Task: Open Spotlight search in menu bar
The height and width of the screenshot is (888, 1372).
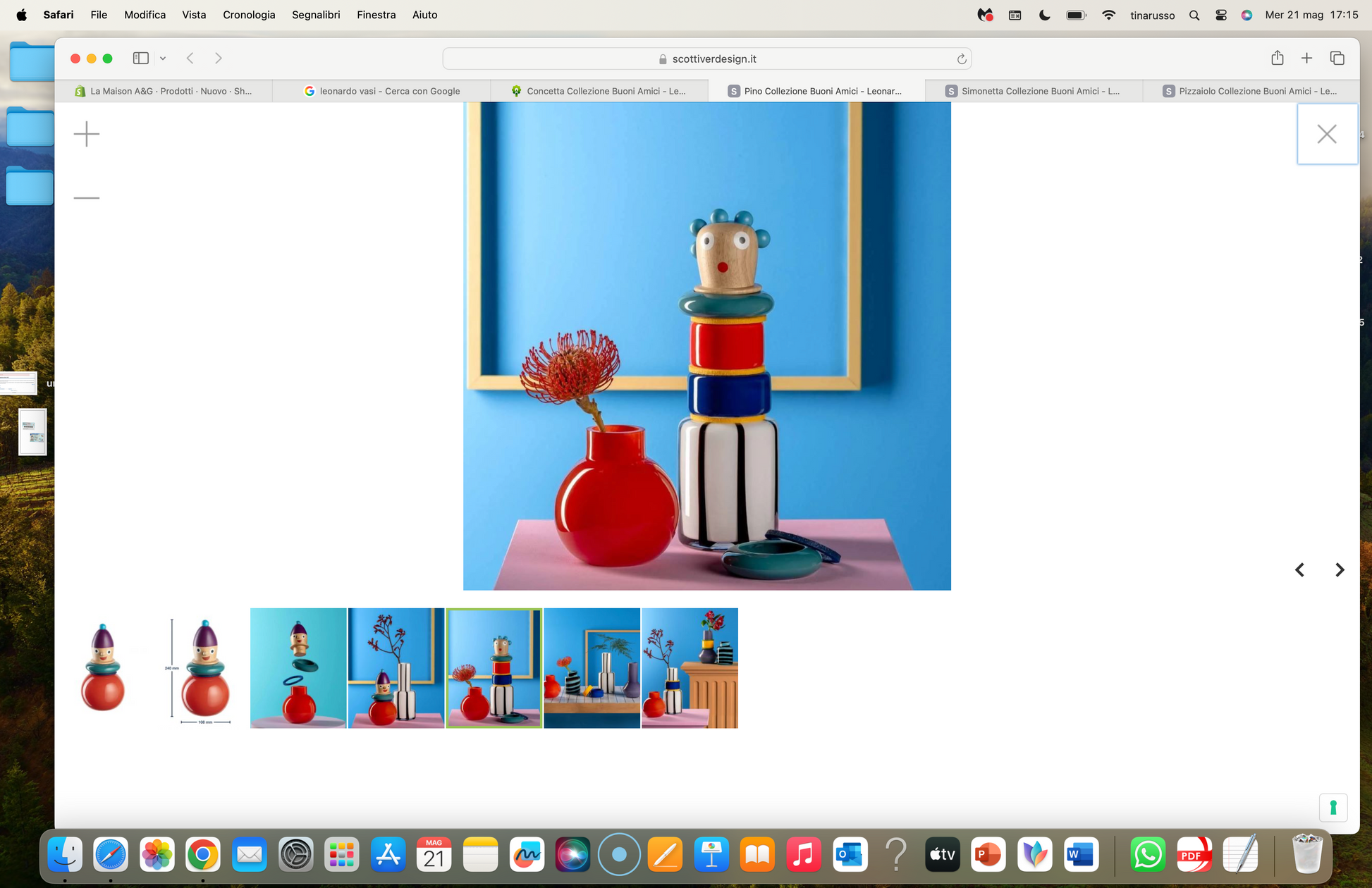Action: click(1194, 15)
